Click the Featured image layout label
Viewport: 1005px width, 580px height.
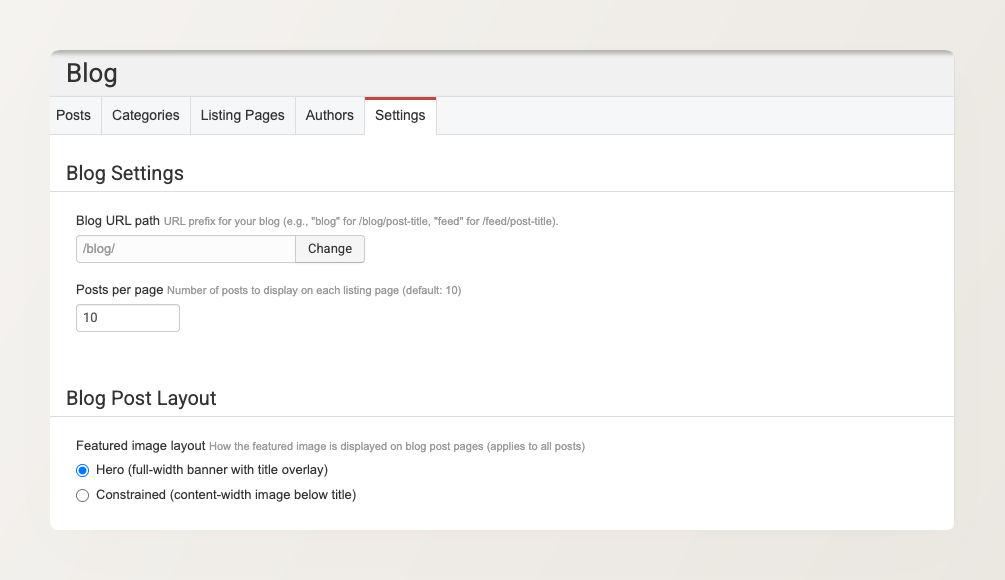coord(141,446)
